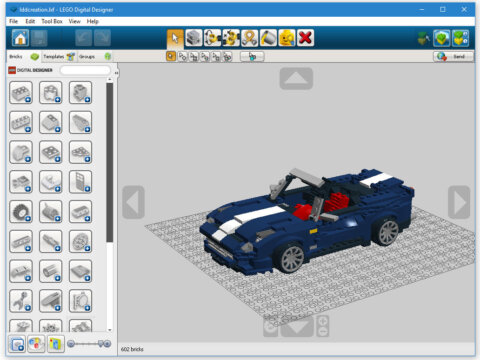Select the Paint bucket tool
The width and height of the screenshot is (480, 360).
(x=268, y=38)
